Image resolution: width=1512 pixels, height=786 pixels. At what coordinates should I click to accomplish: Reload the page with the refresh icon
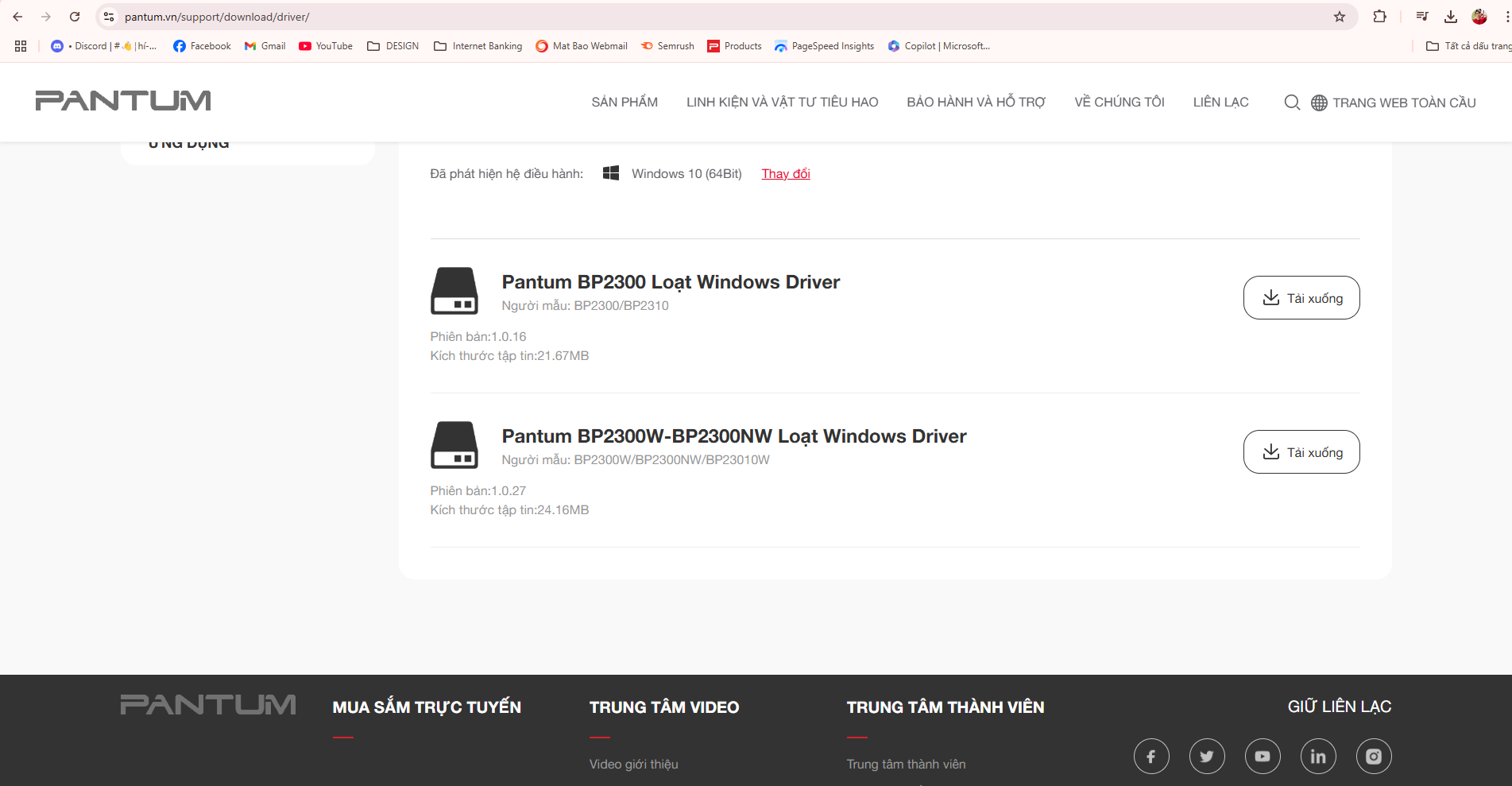(x=75, y=17)
